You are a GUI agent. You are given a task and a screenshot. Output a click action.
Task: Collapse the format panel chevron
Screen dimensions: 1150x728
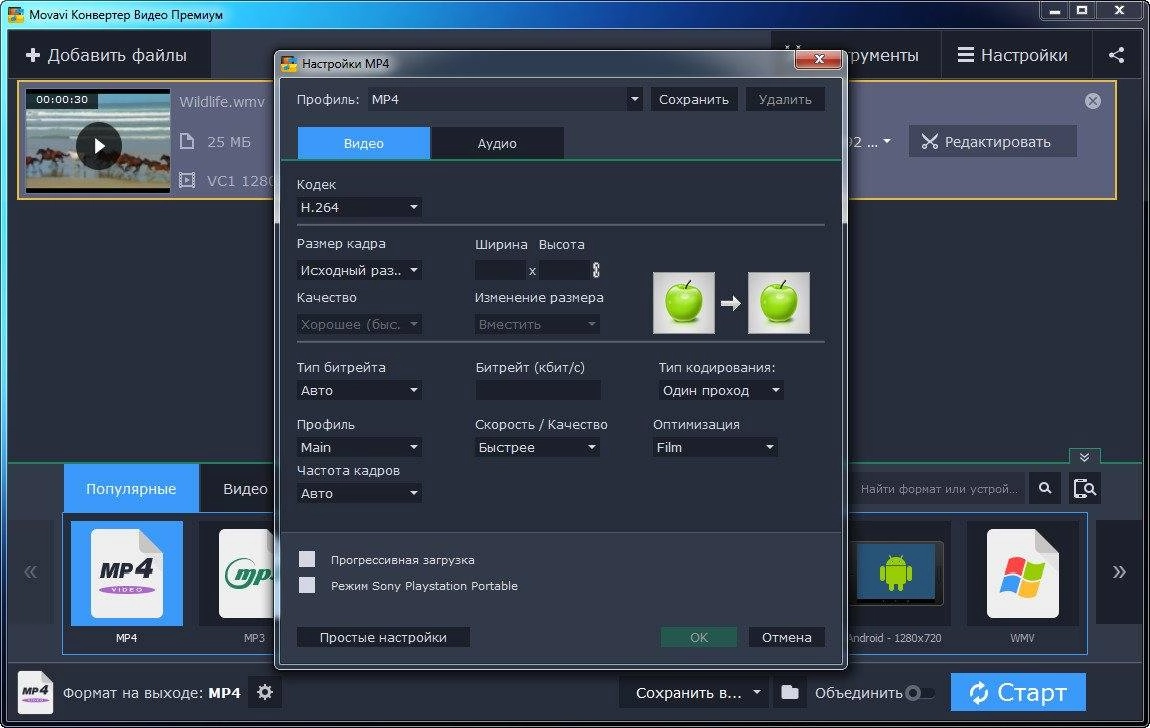pos(1084,457)
